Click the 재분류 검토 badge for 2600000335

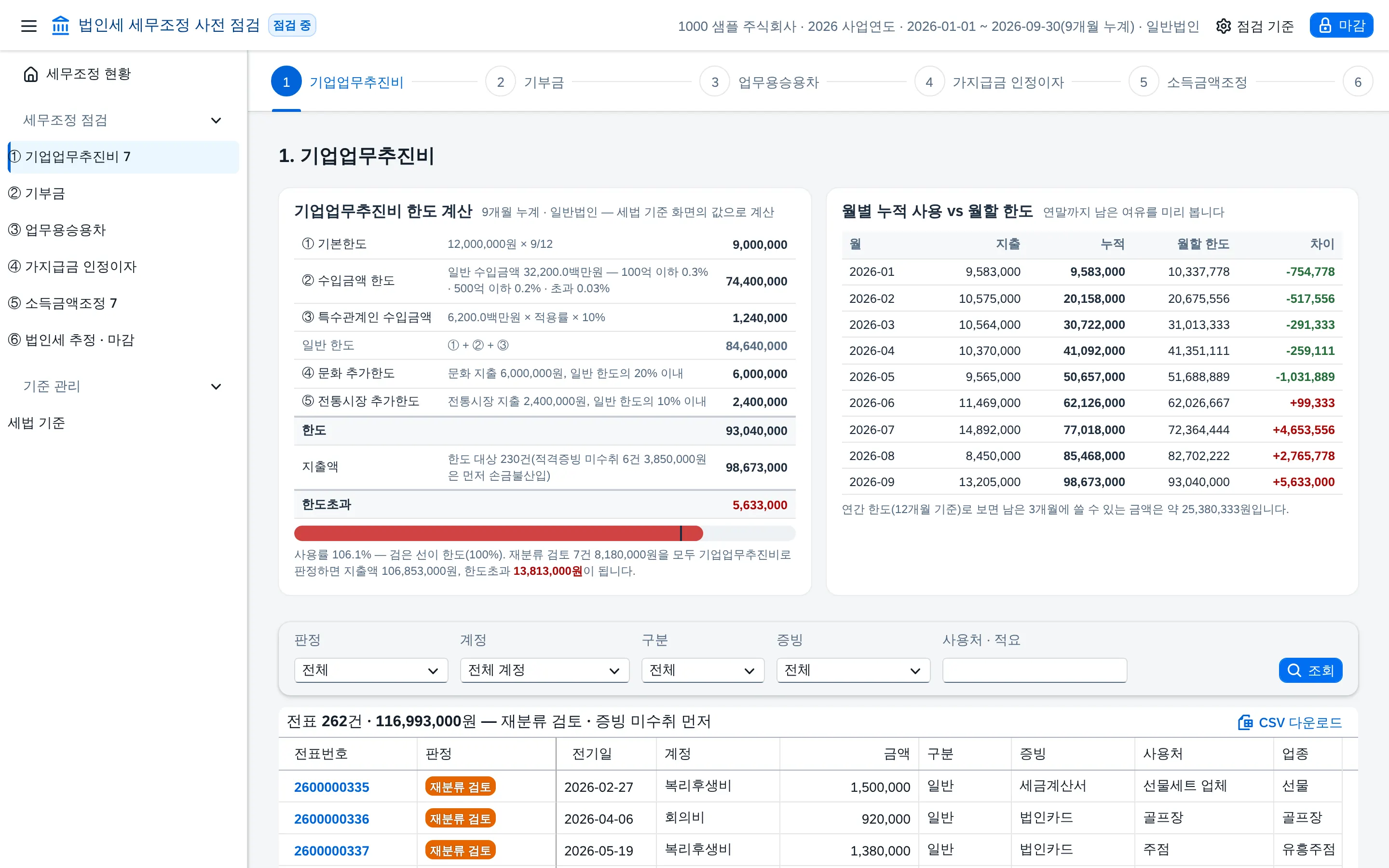pyautogui.click(x=460, y=787)
